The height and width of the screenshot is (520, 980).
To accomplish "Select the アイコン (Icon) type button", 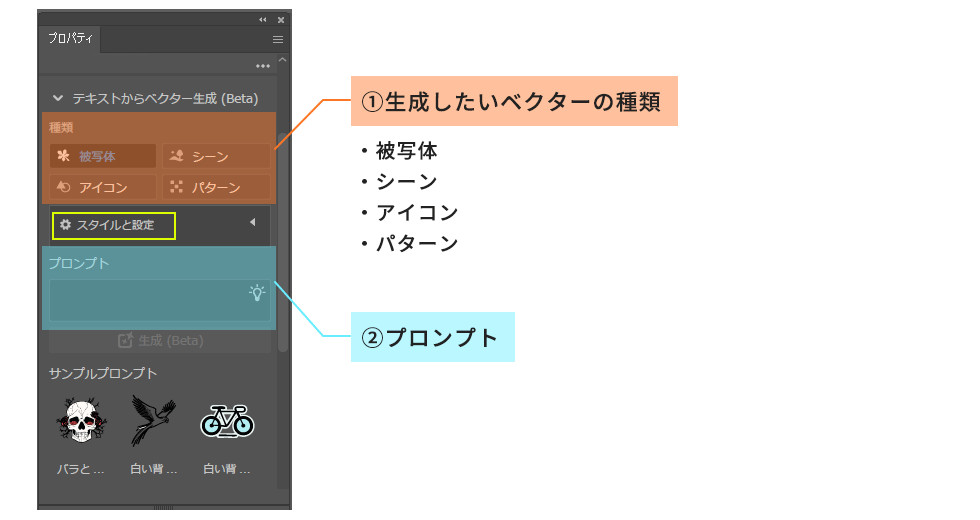I will coord(103,187).
